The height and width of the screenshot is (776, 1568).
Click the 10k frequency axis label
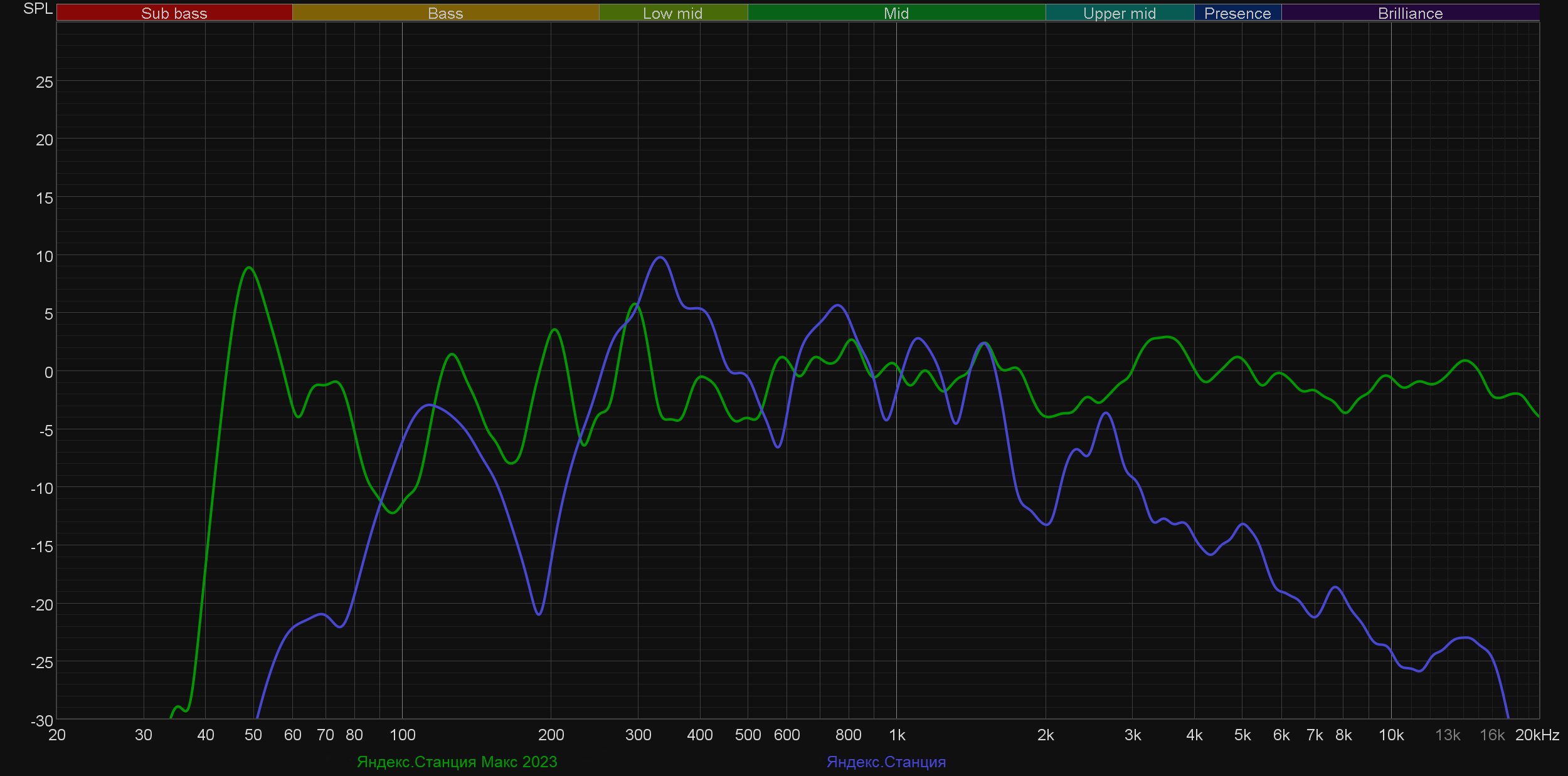[x=1391, y=735]
